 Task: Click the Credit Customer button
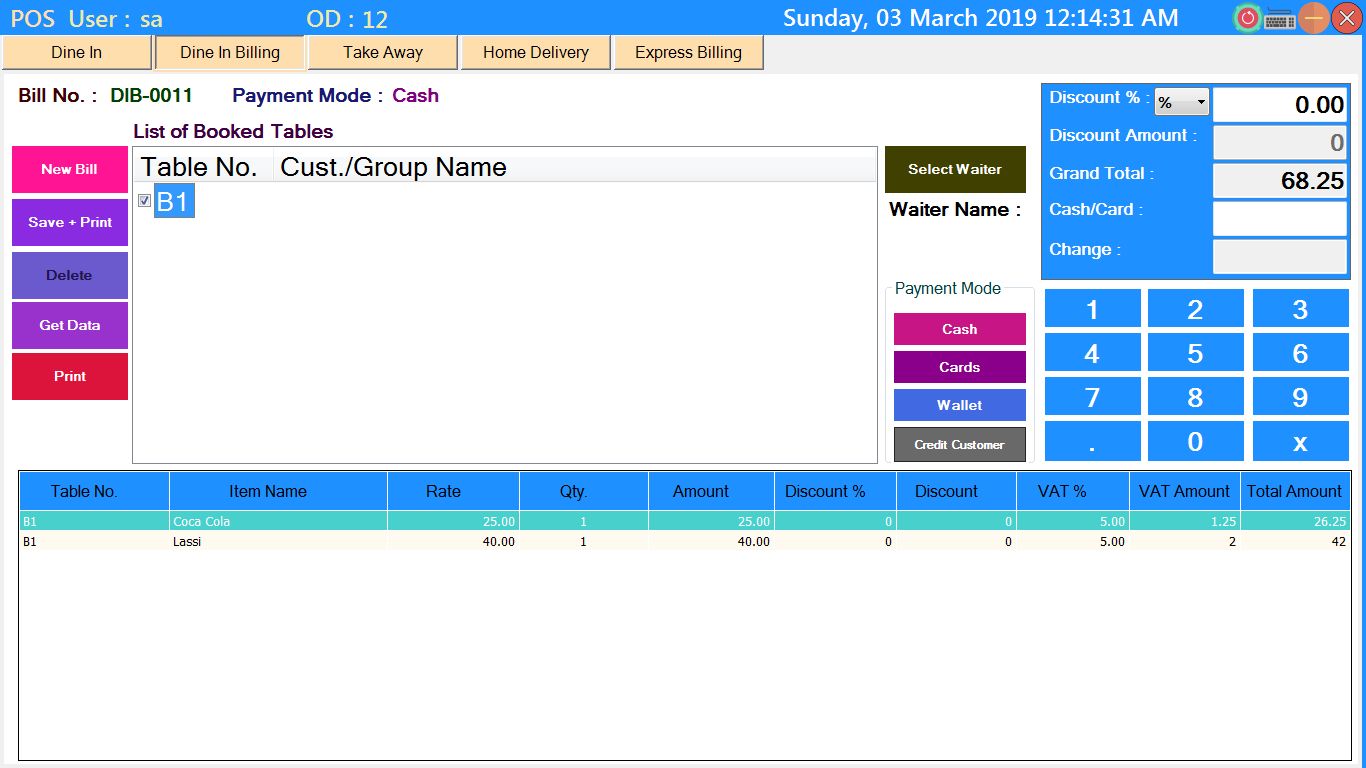coord(959,445)
